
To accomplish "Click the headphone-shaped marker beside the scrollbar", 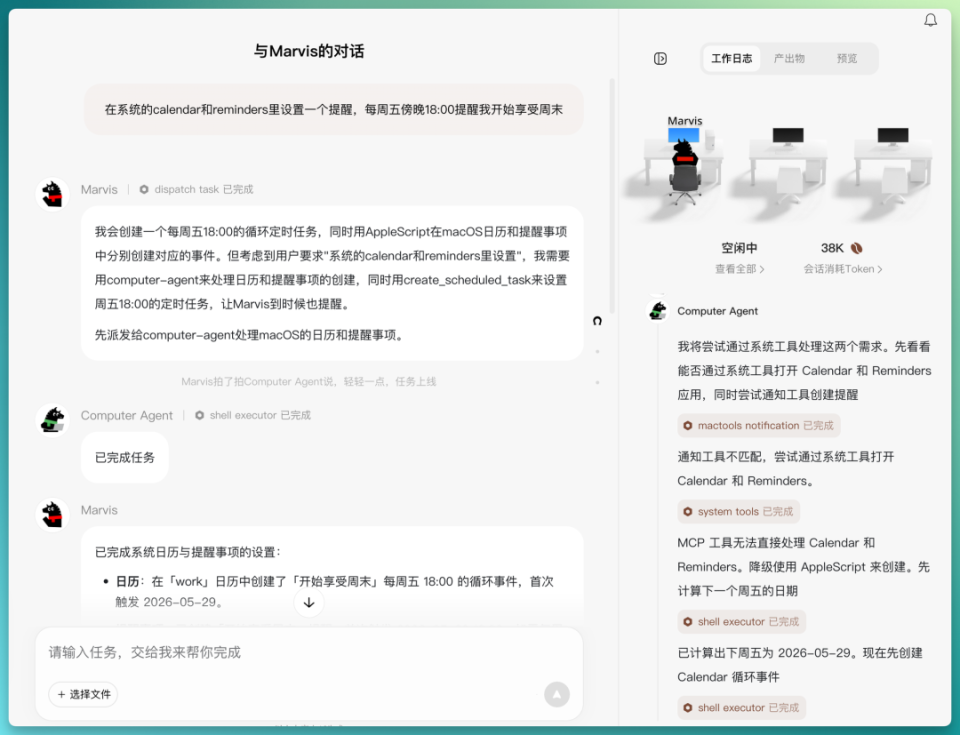I will 598,321.
